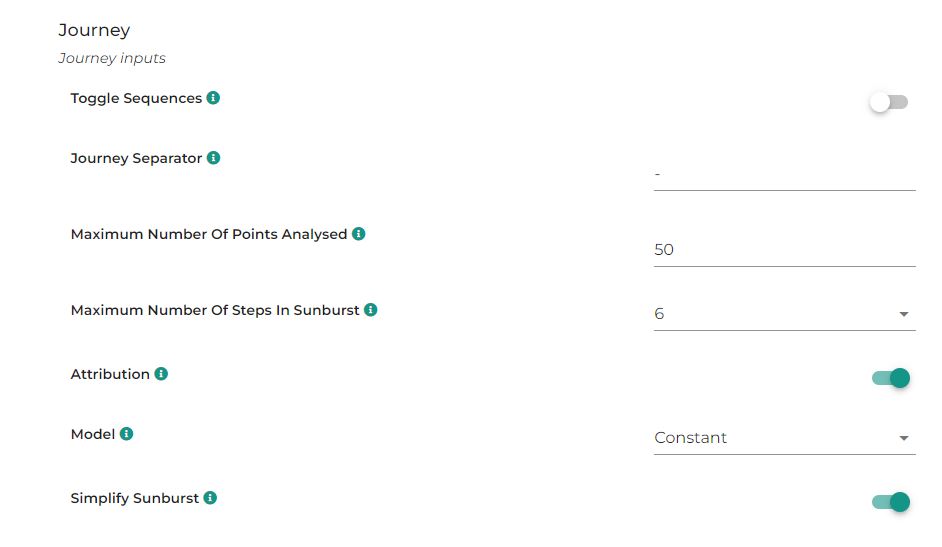Turn off the Simplify Sunburst switch

coord(891,501)
